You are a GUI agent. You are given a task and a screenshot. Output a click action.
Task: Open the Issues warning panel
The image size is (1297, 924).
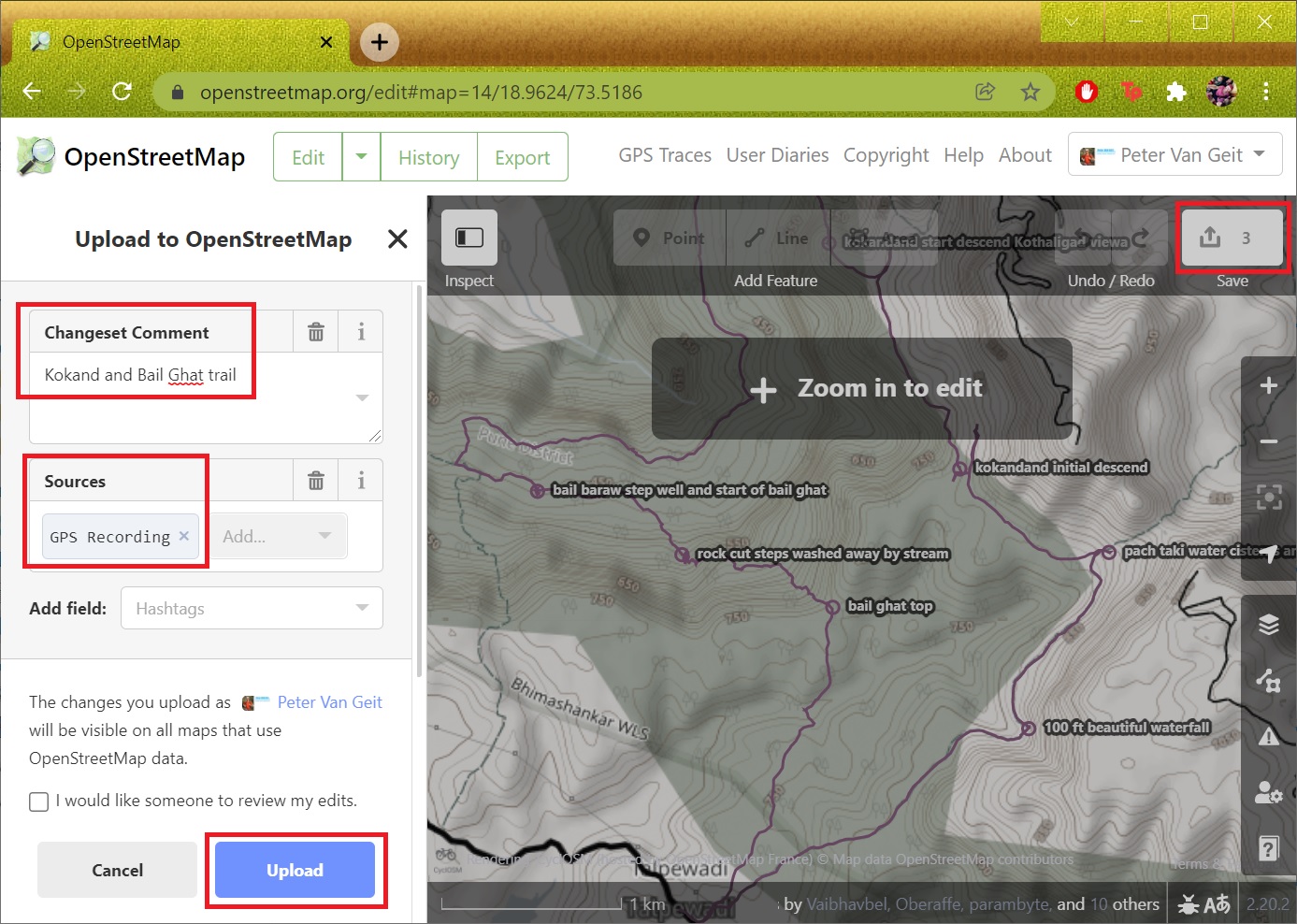coord(1268,736)
